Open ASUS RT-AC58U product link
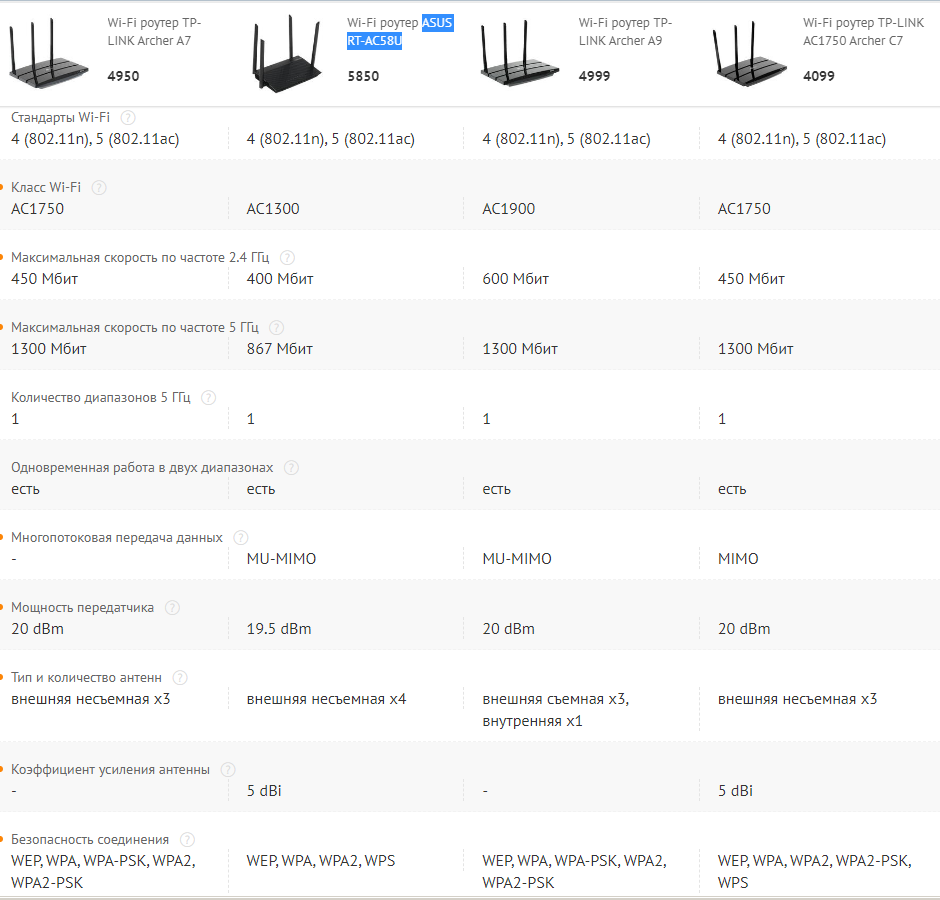Screen dimensions: 940x900 pos(400,31)
